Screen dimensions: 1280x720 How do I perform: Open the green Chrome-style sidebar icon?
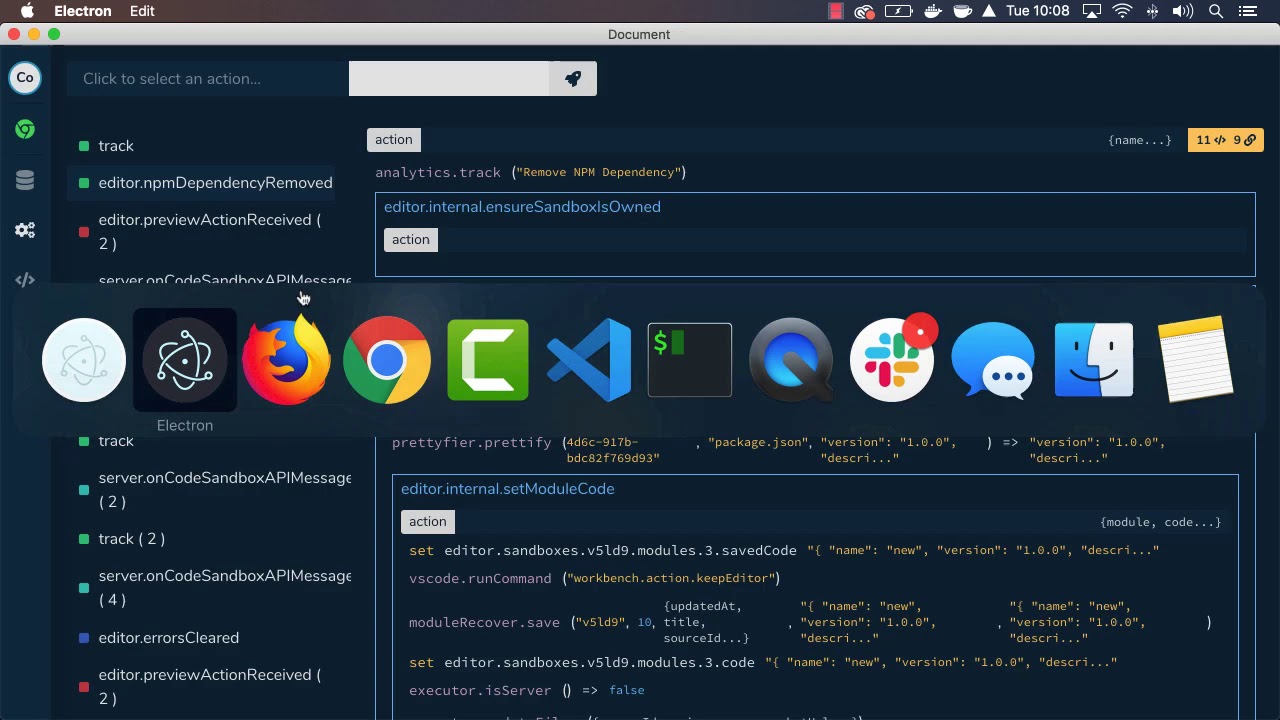(x=25, y=129)
